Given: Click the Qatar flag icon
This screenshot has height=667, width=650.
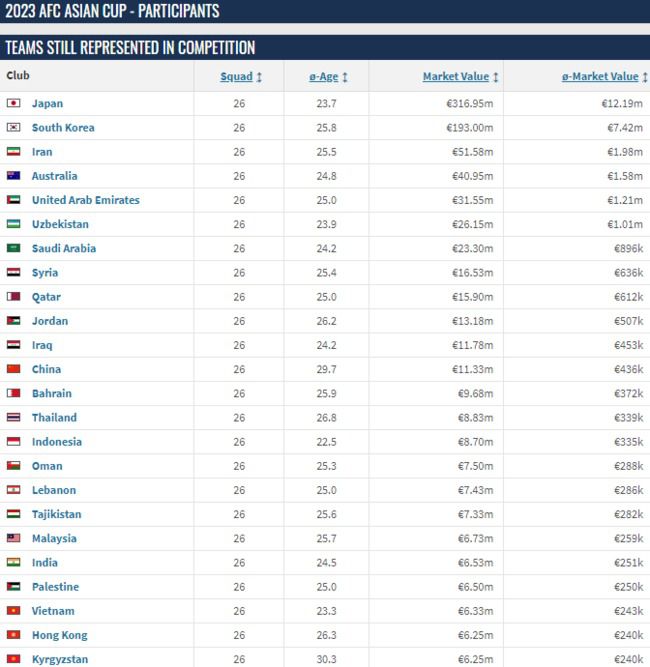Looking at the screenshot, I should click(x=14, y=297).
